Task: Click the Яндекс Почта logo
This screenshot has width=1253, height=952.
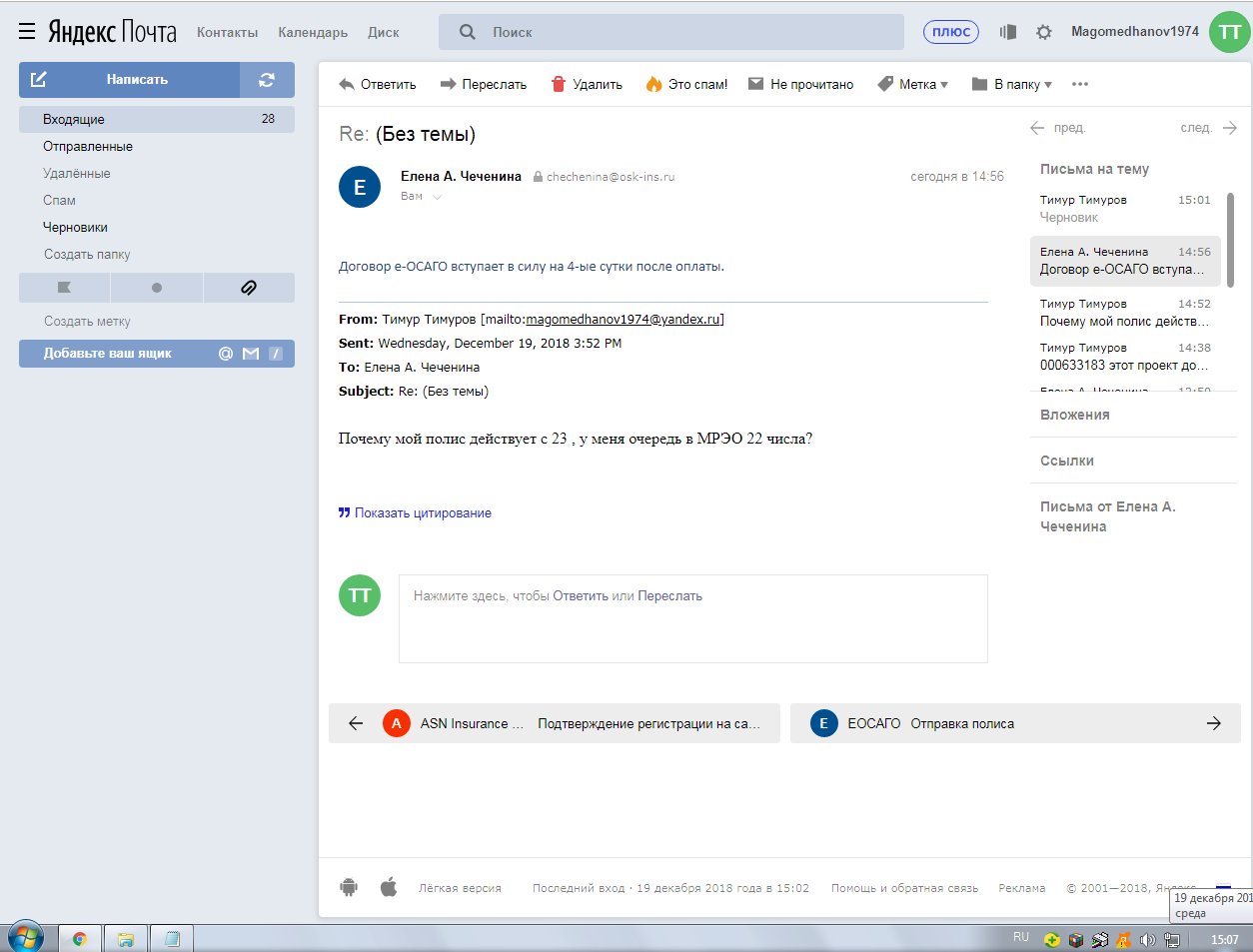Action: (x=112, y=32)
